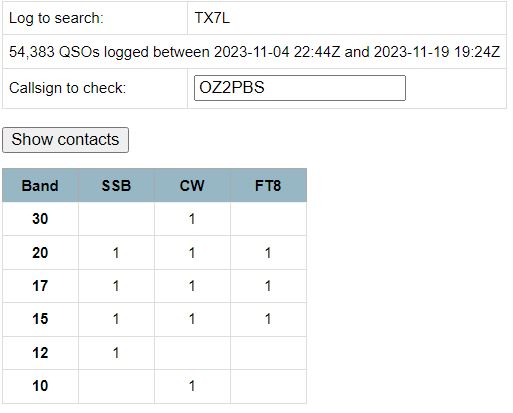Click the 17 band row label
The image size is (513, 413).
pyautogui.click(x=40, y=286)
